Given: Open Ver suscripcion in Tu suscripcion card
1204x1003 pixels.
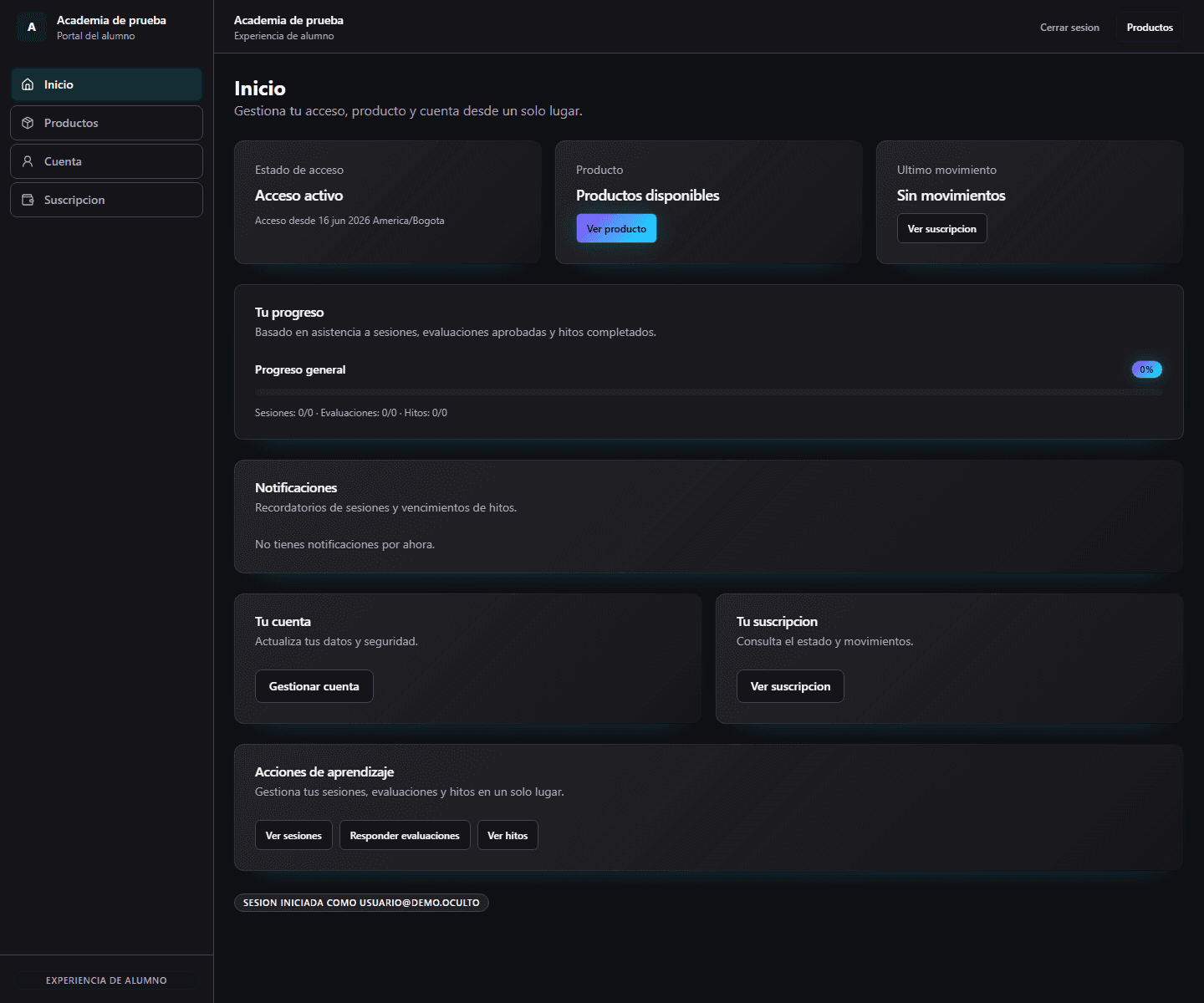Looking at the screenshot, I should click(790, 686).
